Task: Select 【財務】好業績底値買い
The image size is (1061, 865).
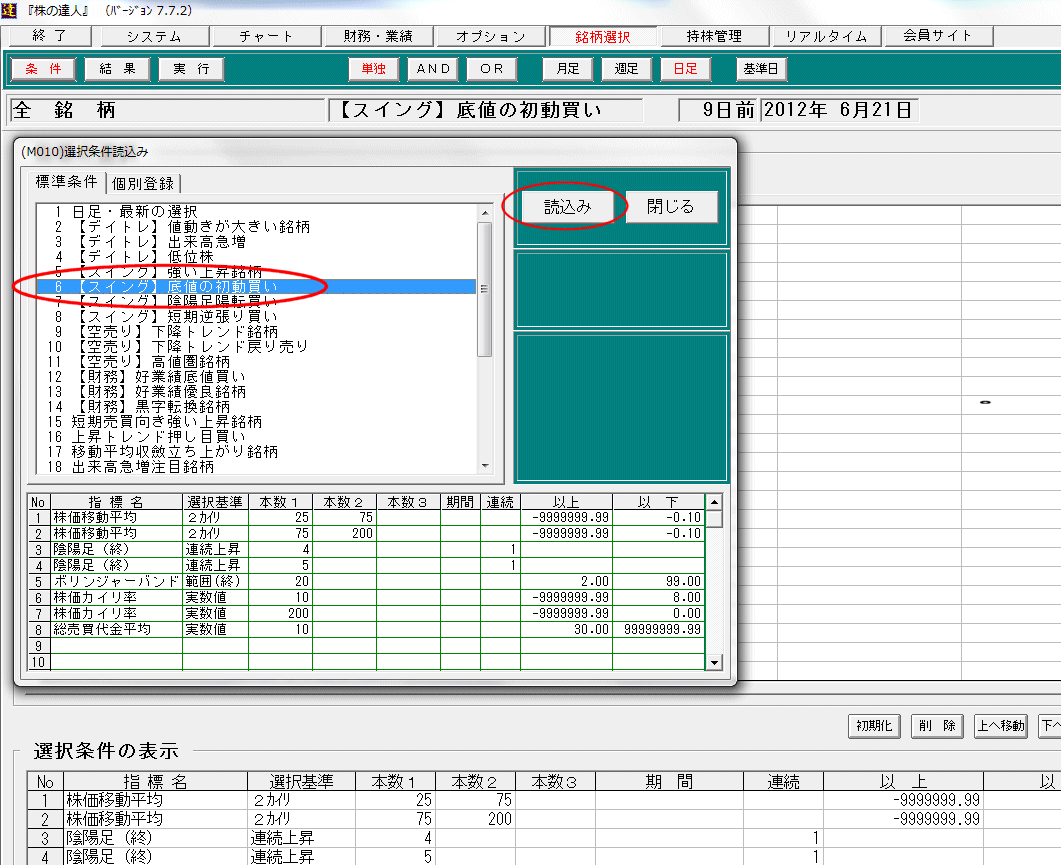Action: pos(256,376)
